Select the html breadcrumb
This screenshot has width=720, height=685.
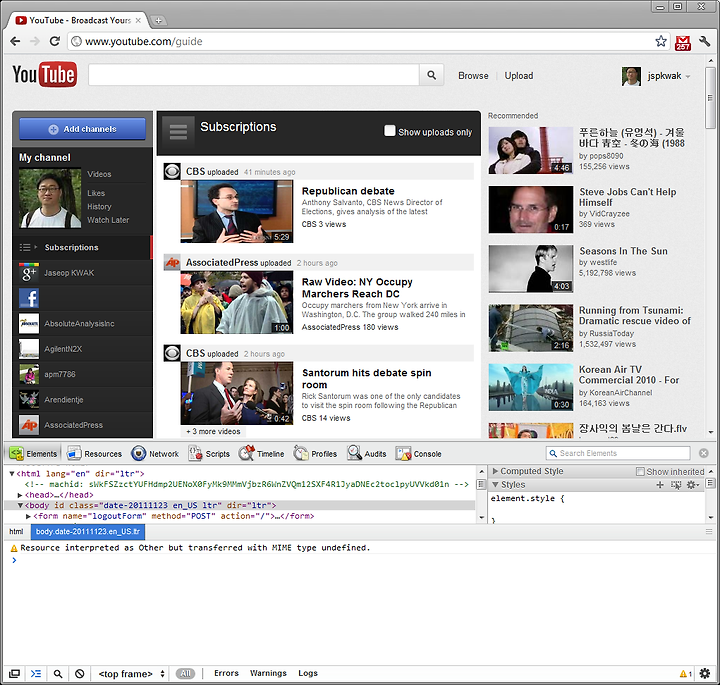click(16, 532)
